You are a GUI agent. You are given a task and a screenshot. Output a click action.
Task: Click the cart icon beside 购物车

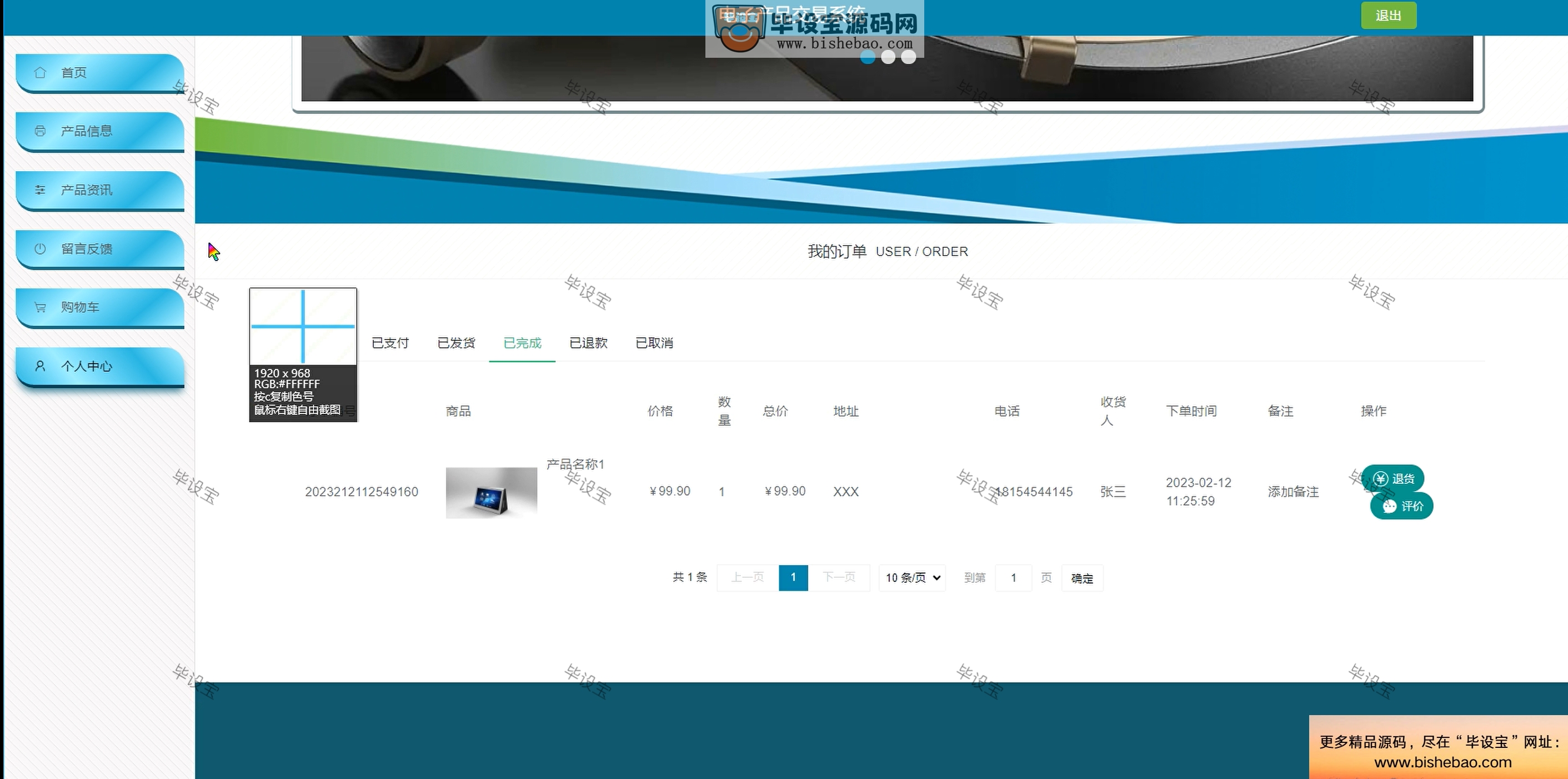[40, 308]
